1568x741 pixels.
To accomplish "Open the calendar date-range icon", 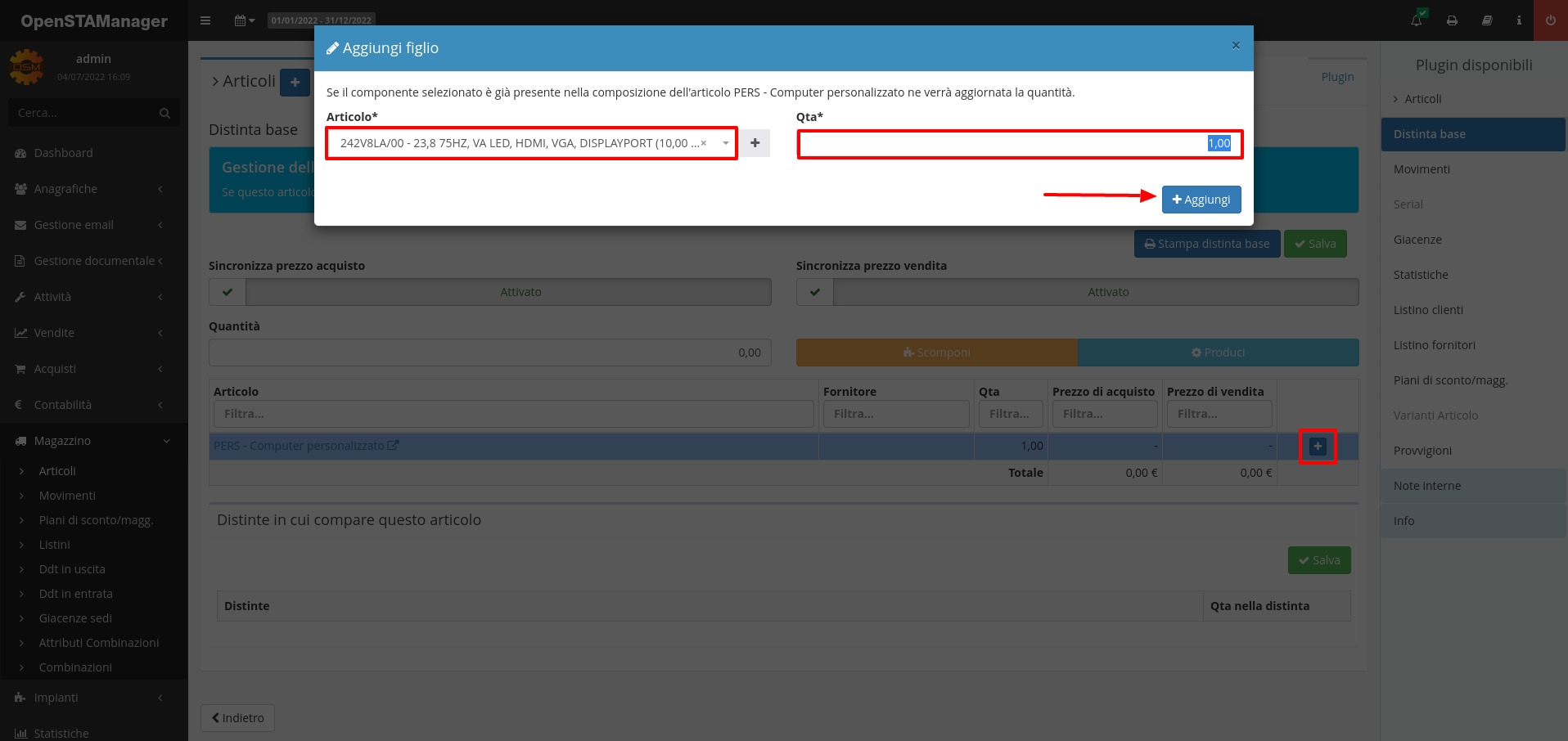I will 244,20.
